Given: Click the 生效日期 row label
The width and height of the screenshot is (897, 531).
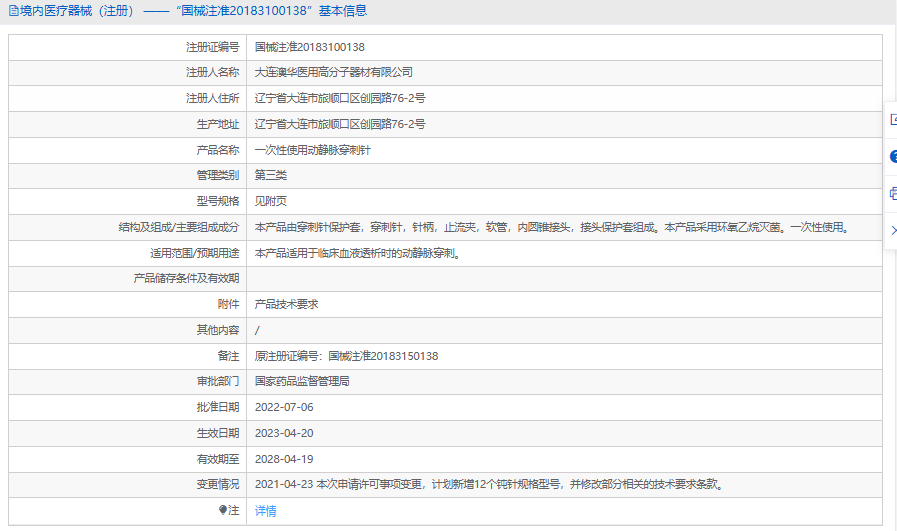Looking at the screenshot, I should coord(218,433).
